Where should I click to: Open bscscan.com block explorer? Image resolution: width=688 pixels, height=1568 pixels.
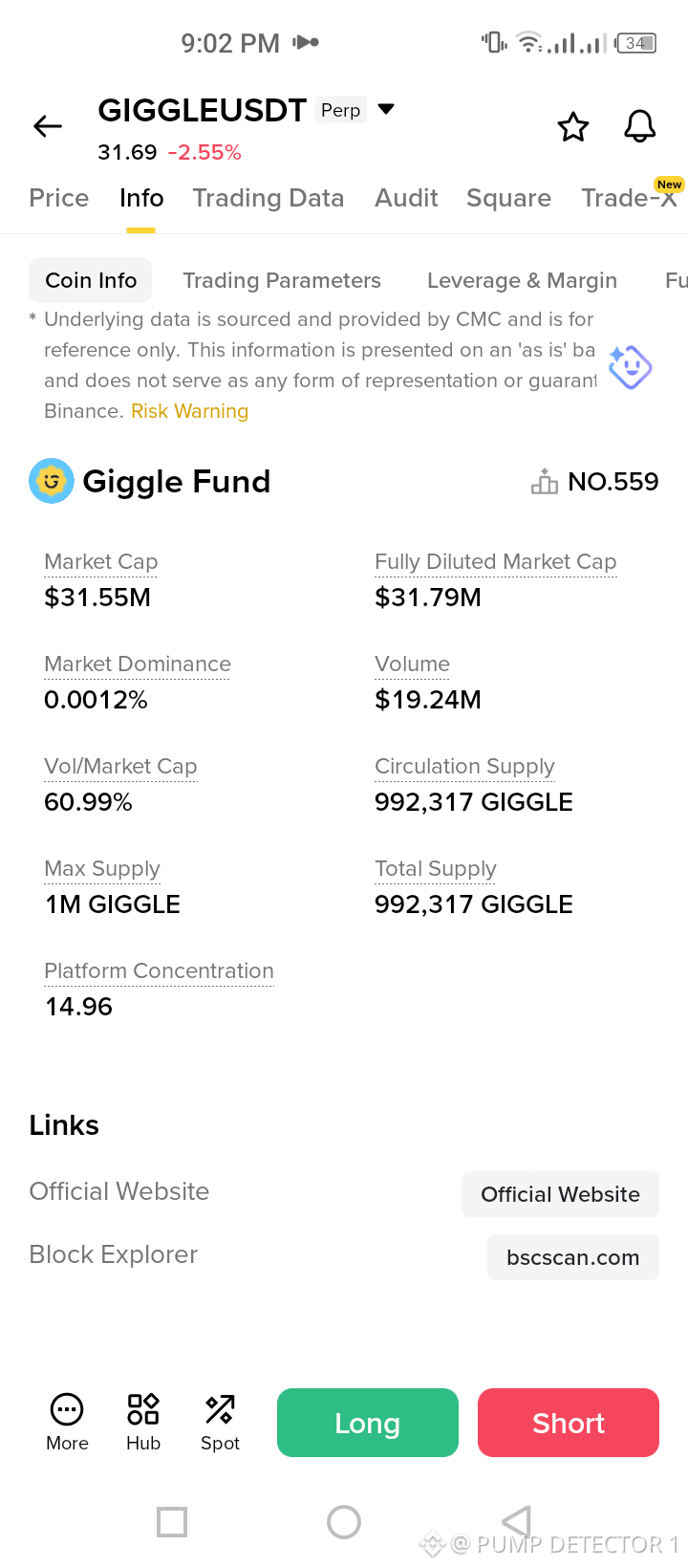[x=573, y=1257]
